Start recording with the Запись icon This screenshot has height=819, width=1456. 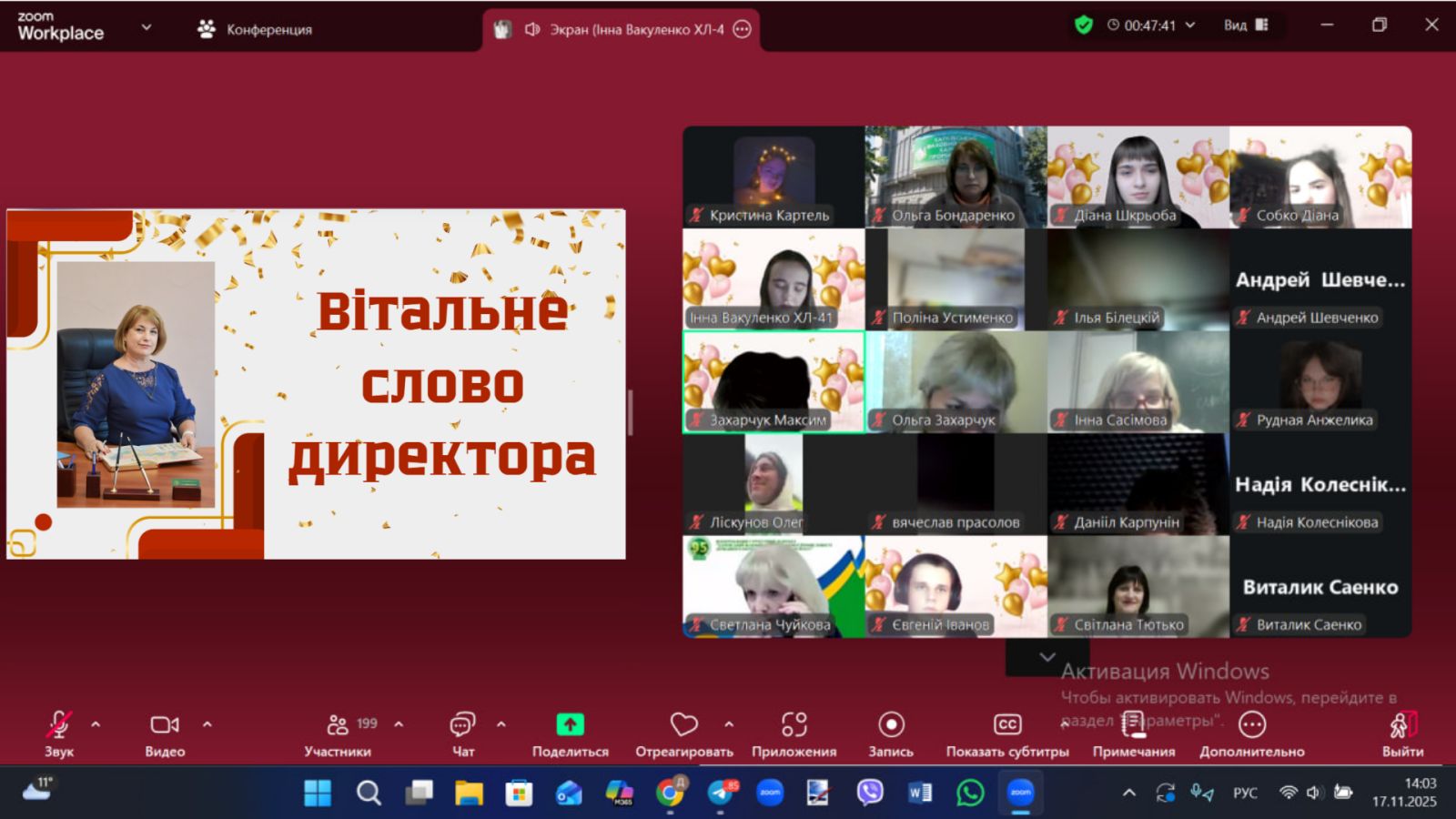(x=891, y=724)
